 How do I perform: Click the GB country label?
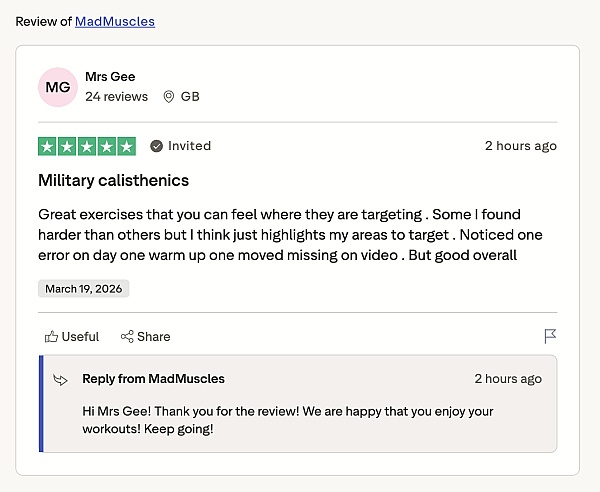click(190, 97)
